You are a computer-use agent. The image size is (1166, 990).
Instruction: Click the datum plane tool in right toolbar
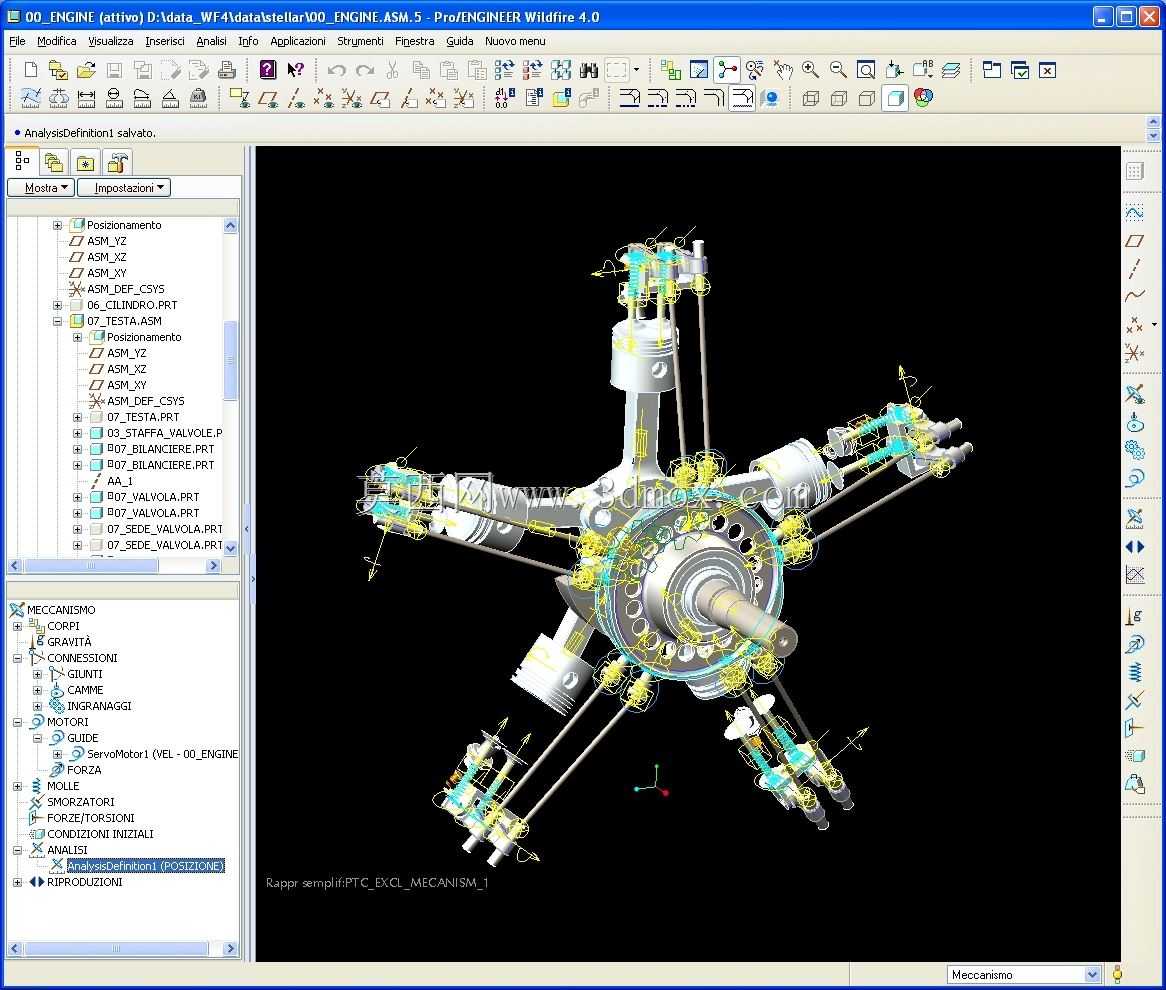[1135, 240]
